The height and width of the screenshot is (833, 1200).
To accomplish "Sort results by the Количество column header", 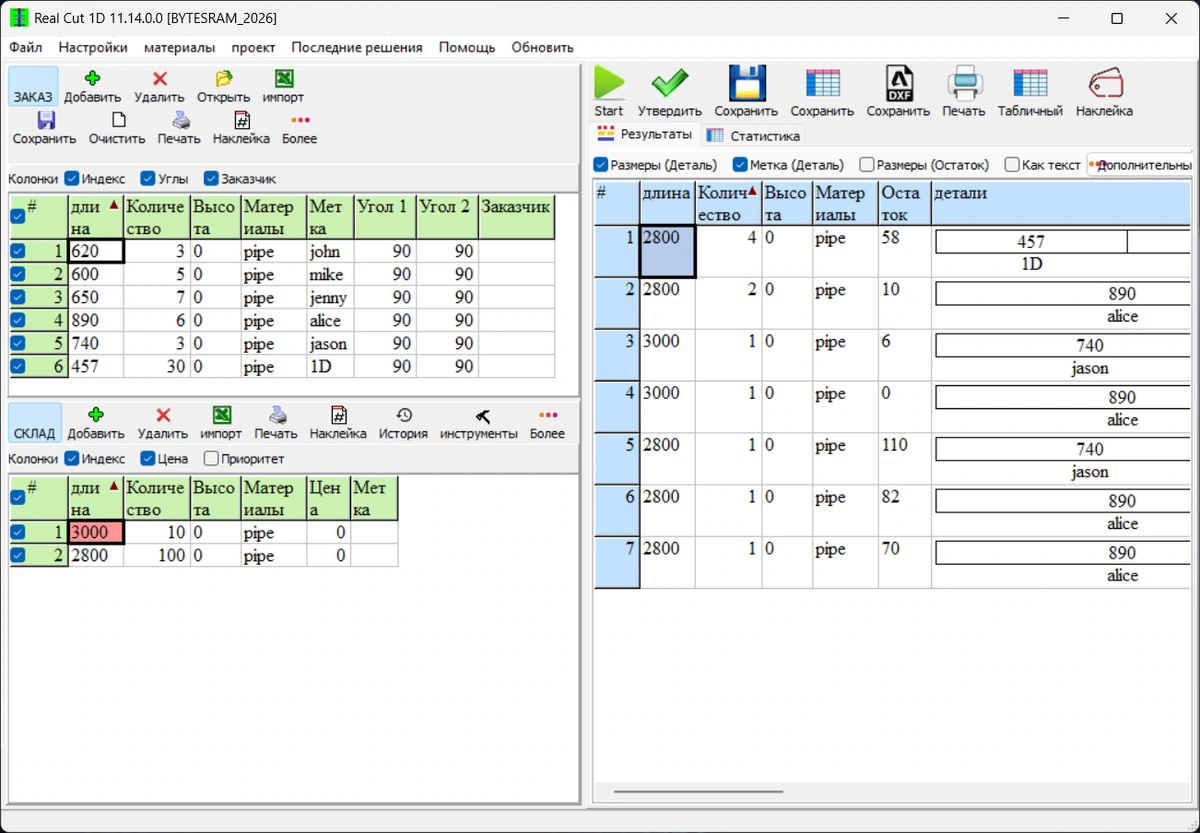I will 728,203.
